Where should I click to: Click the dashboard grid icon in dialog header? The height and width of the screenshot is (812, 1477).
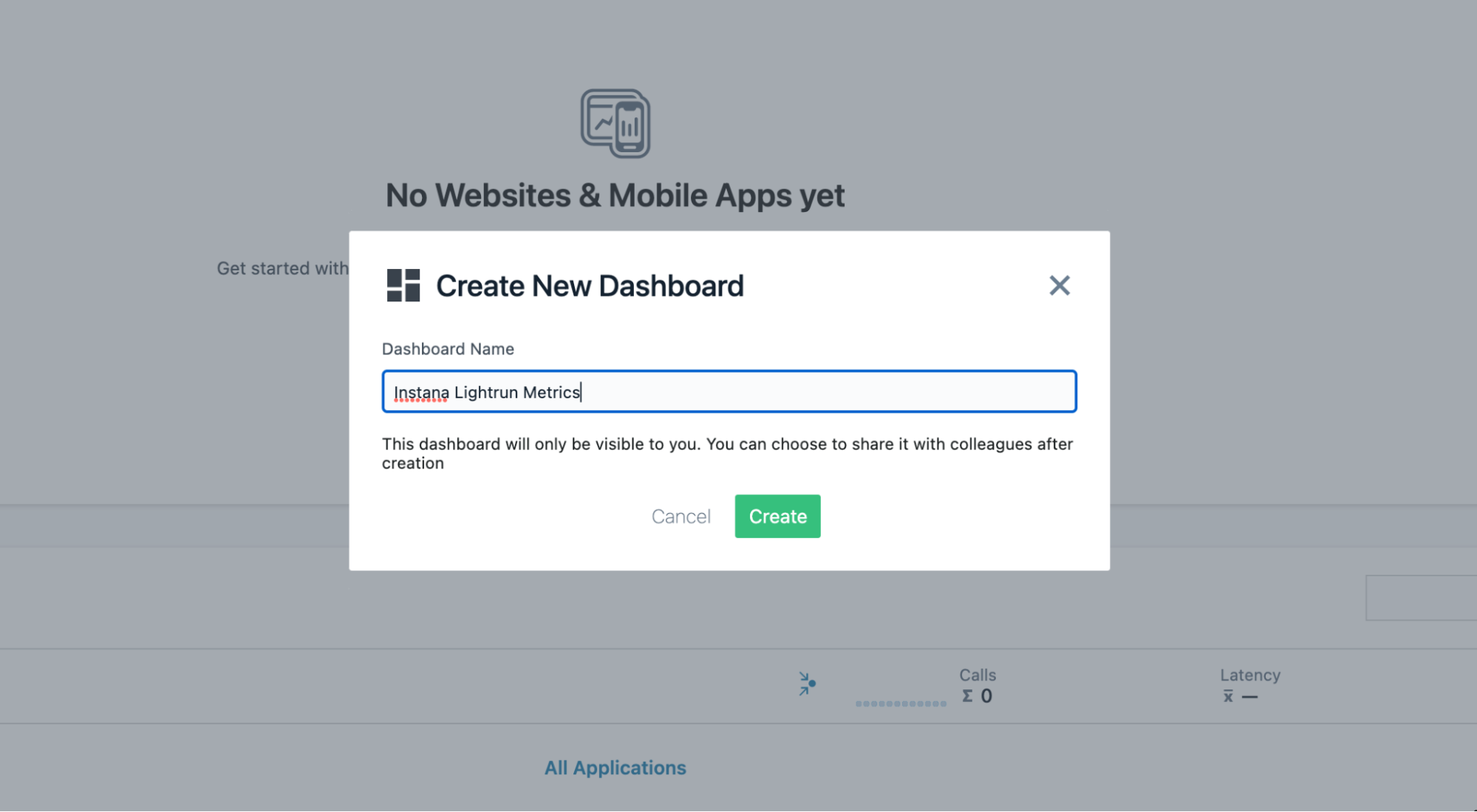click(x=403, y=285)
